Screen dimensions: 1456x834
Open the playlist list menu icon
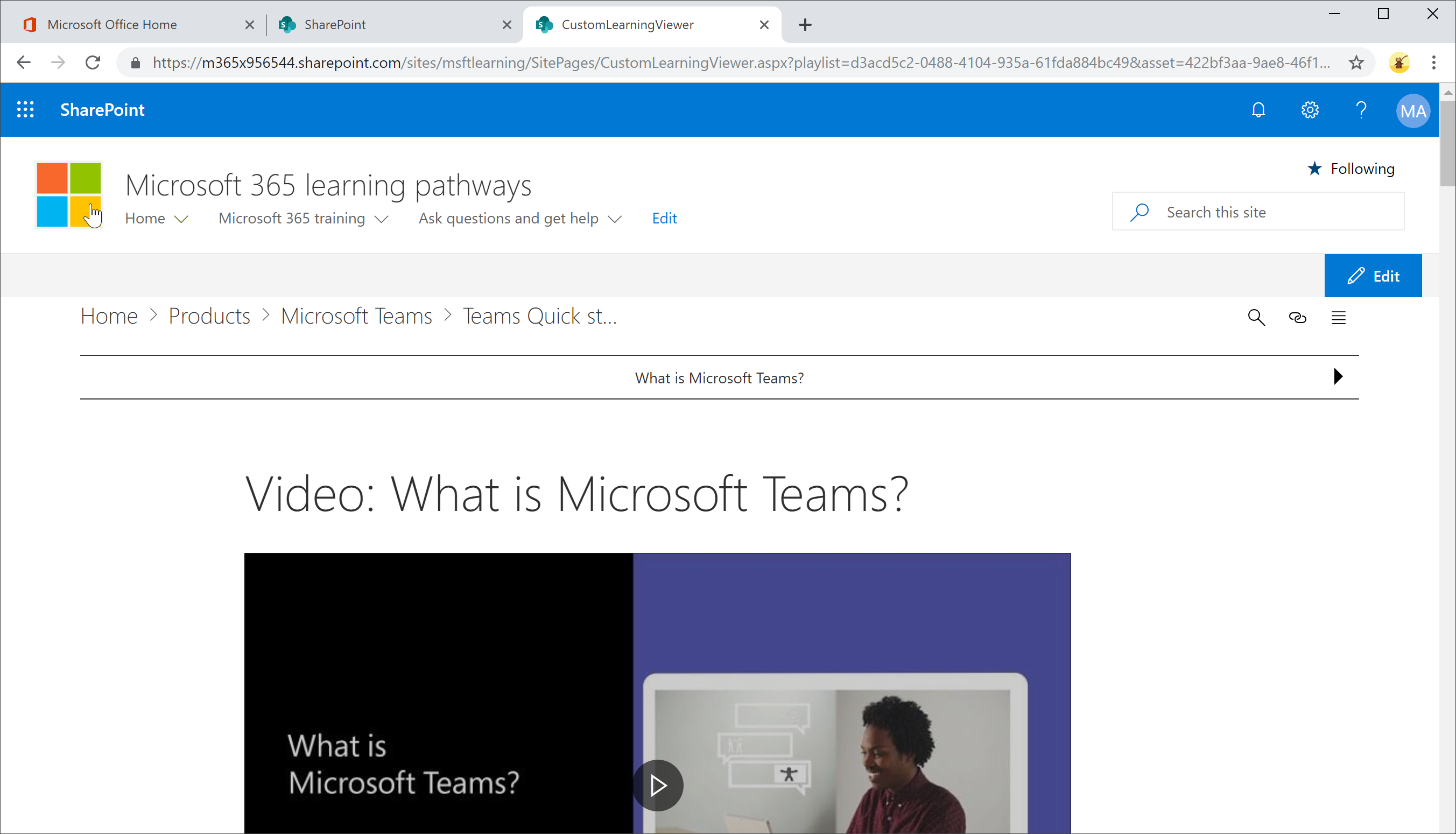tap(1338, 317)
